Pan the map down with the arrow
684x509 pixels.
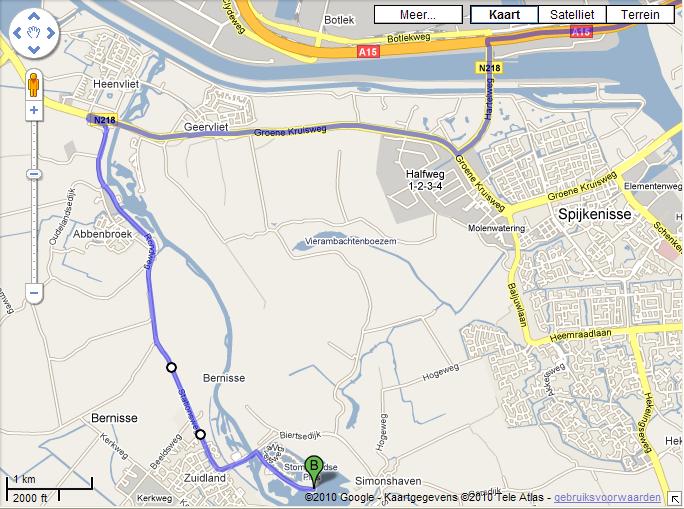(34, 49)
